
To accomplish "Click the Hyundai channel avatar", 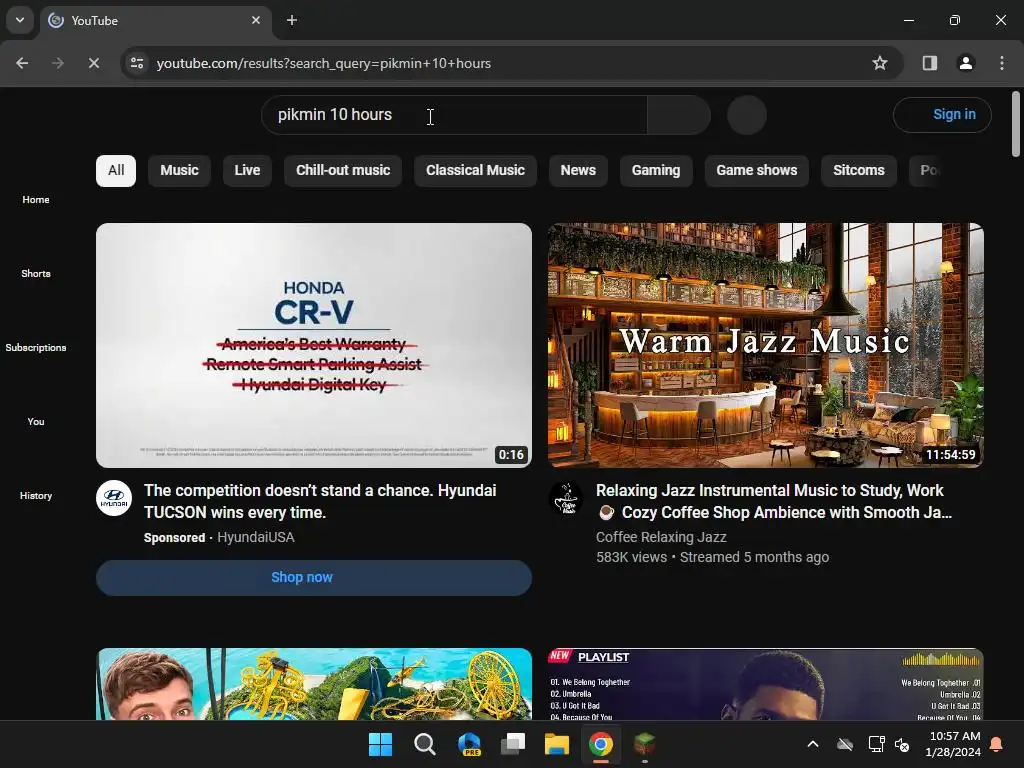I will (114, 498).
